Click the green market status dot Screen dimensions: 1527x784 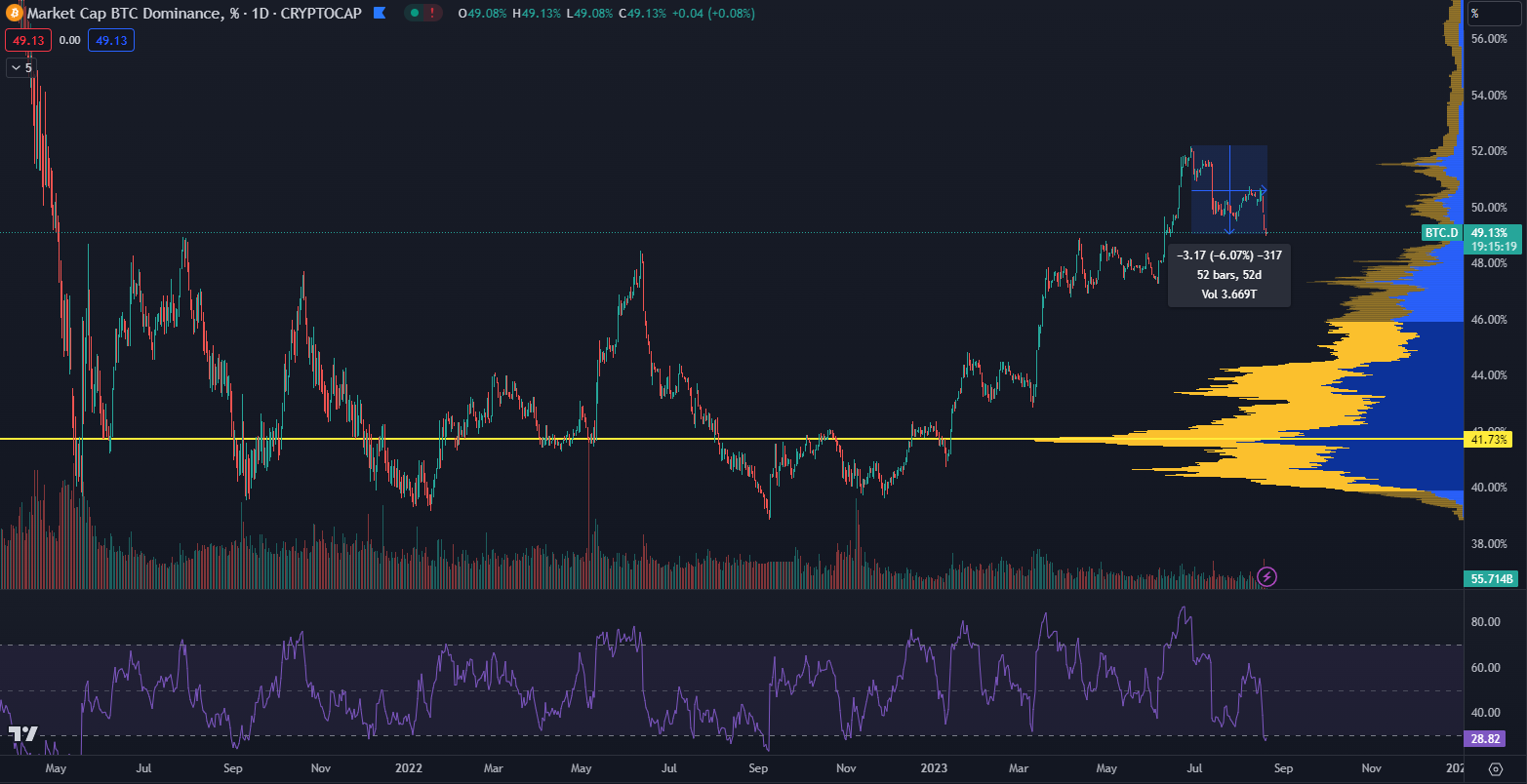[415, 14]
